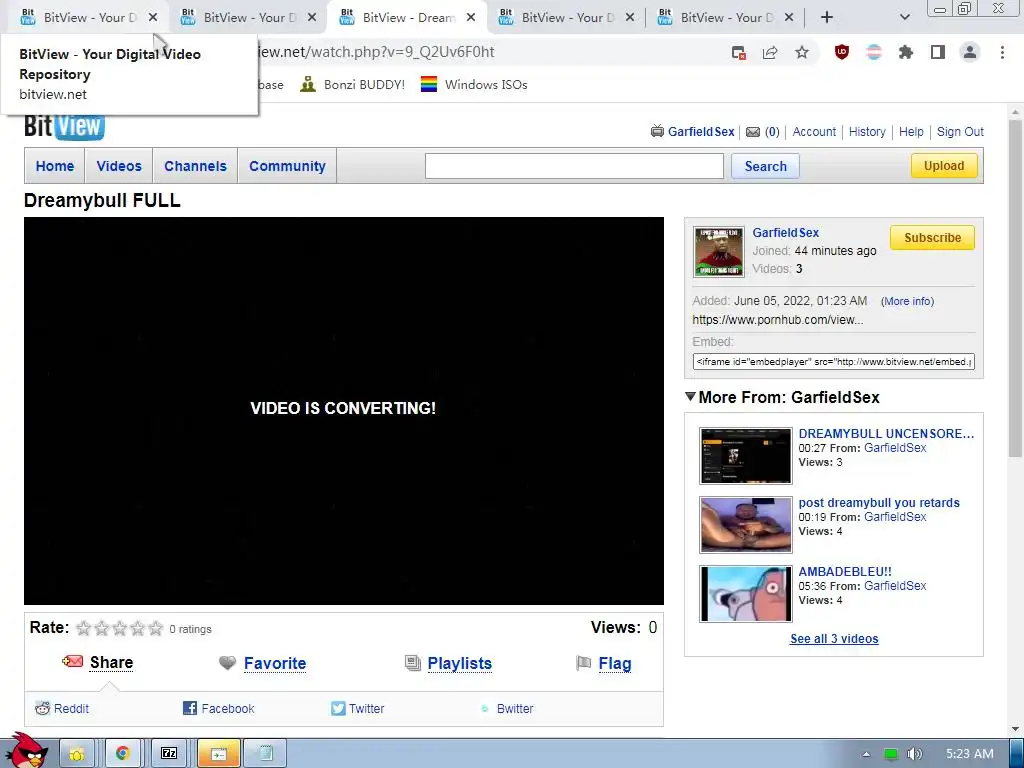Click the BitView logo
Screen dimensions: 1024x768
click(64, 127)
